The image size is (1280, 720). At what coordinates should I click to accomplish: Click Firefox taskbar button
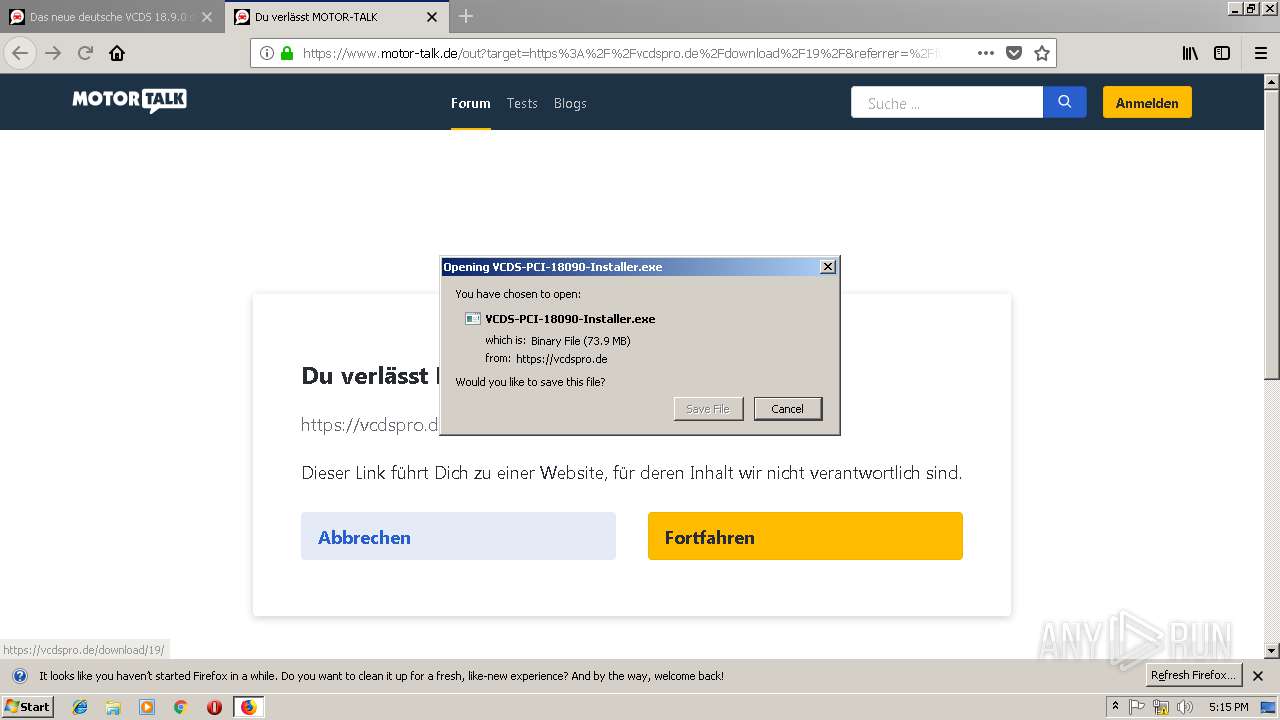pyautogui.click(x=248, y=707)
